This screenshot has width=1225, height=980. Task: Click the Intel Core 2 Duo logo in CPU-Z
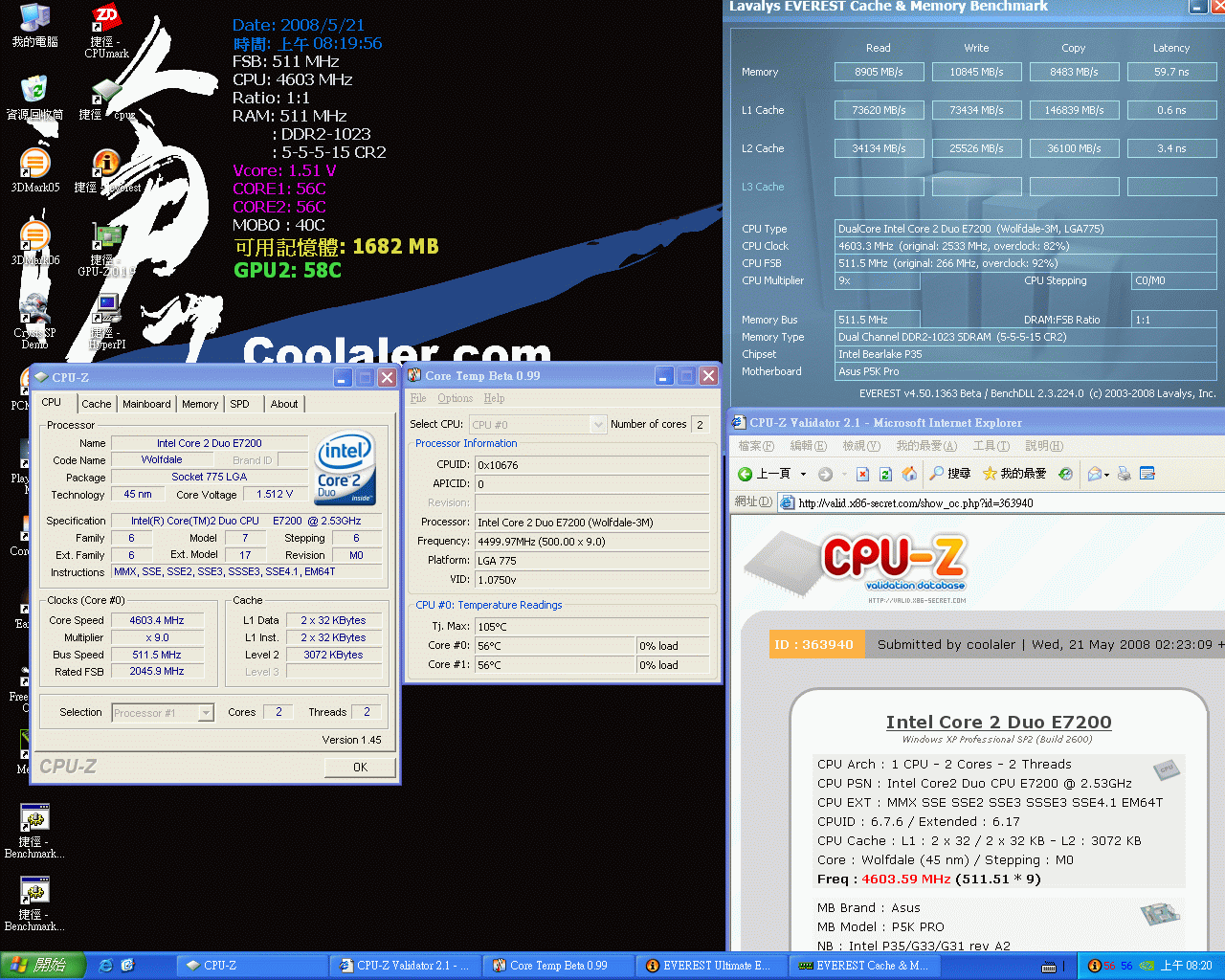coord(345,469)
